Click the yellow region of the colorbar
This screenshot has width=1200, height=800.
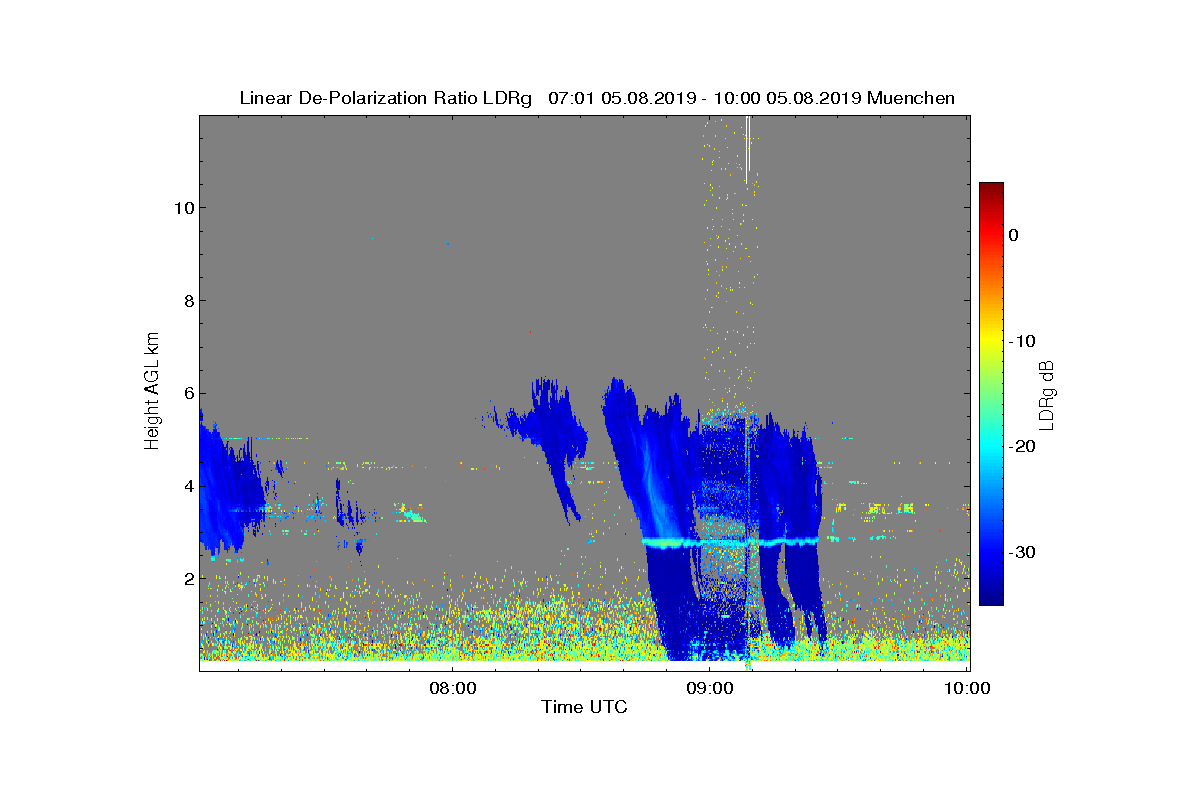(x=991, y=340)
